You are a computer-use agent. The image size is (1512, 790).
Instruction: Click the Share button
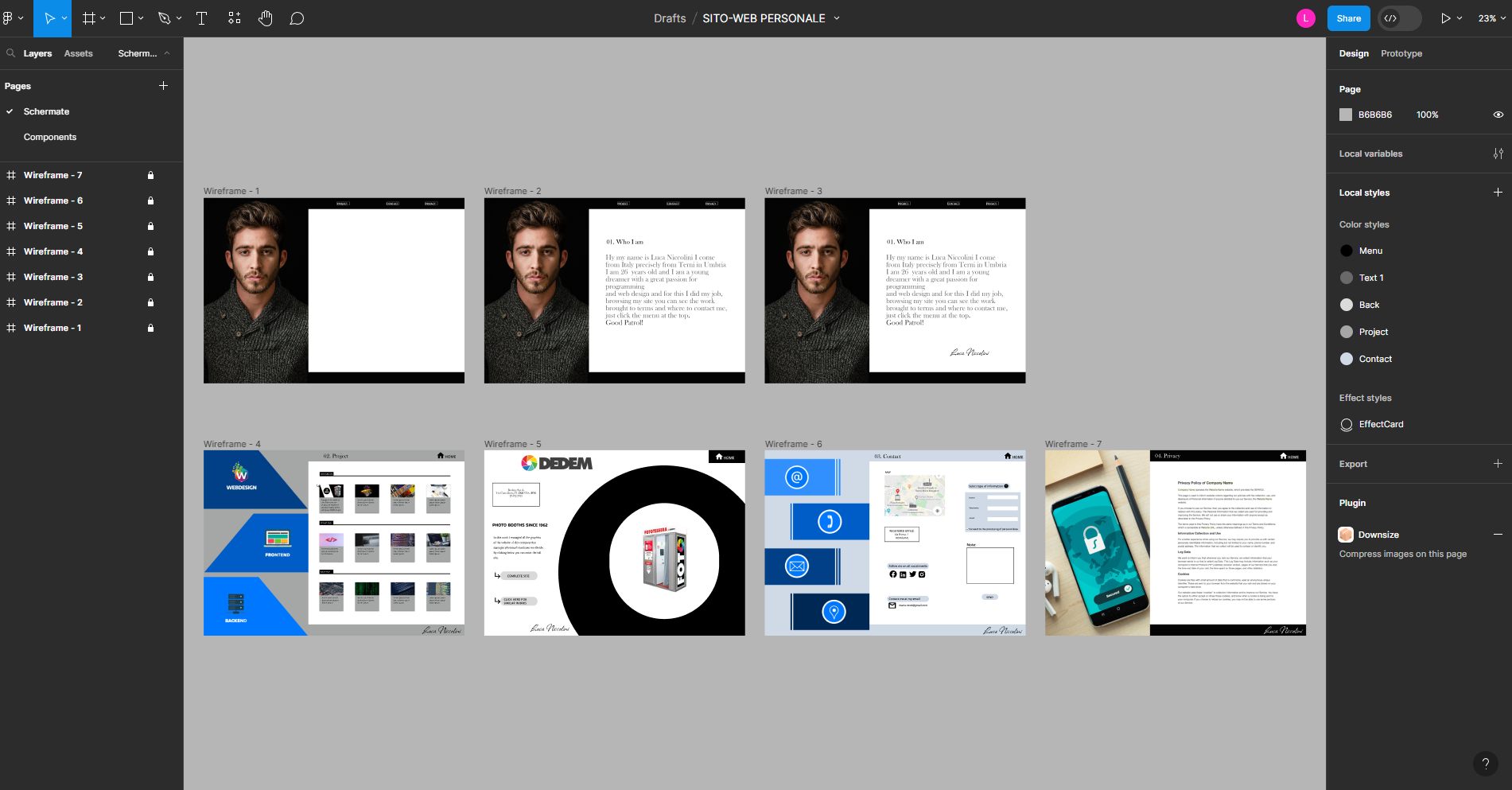coord(1349,18)
